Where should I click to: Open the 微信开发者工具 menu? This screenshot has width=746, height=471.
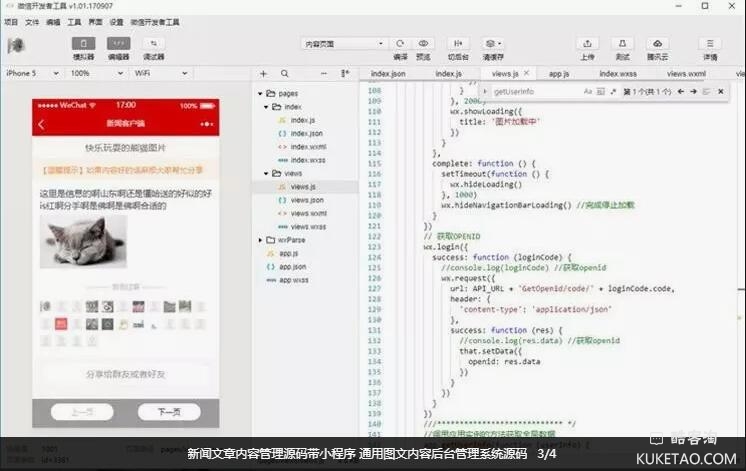click(155, 22)
